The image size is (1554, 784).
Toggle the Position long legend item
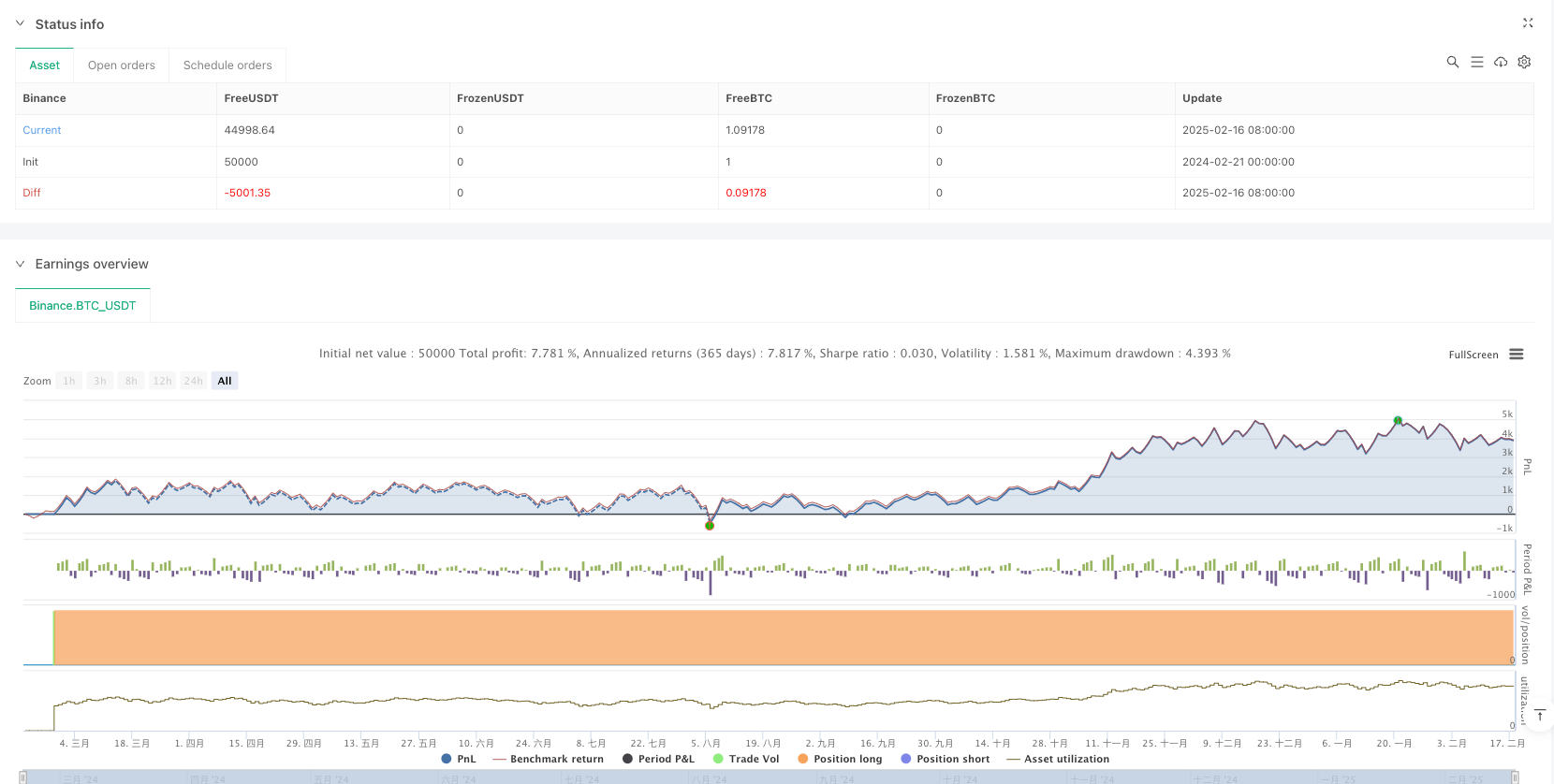click(x=840, y=759)
